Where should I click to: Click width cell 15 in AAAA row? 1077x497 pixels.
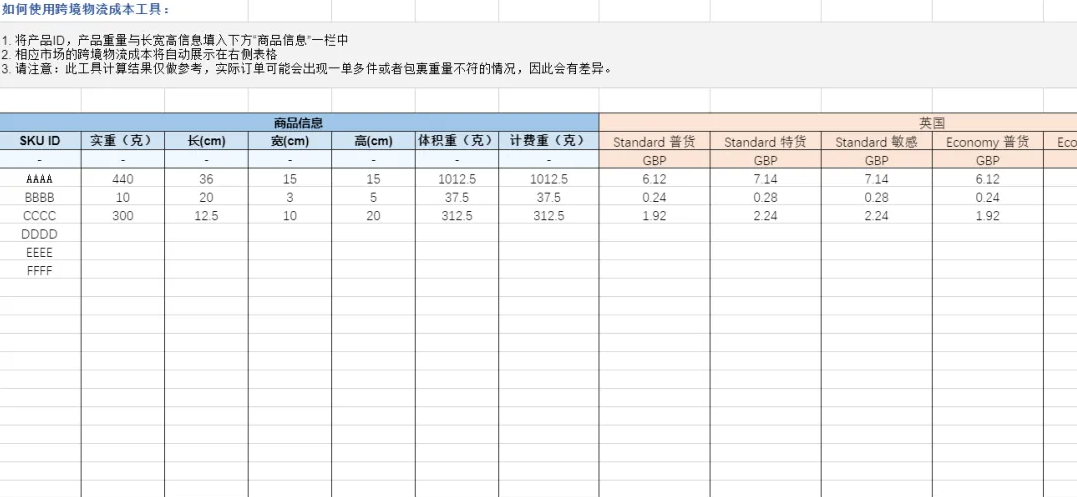coord(290,178)
